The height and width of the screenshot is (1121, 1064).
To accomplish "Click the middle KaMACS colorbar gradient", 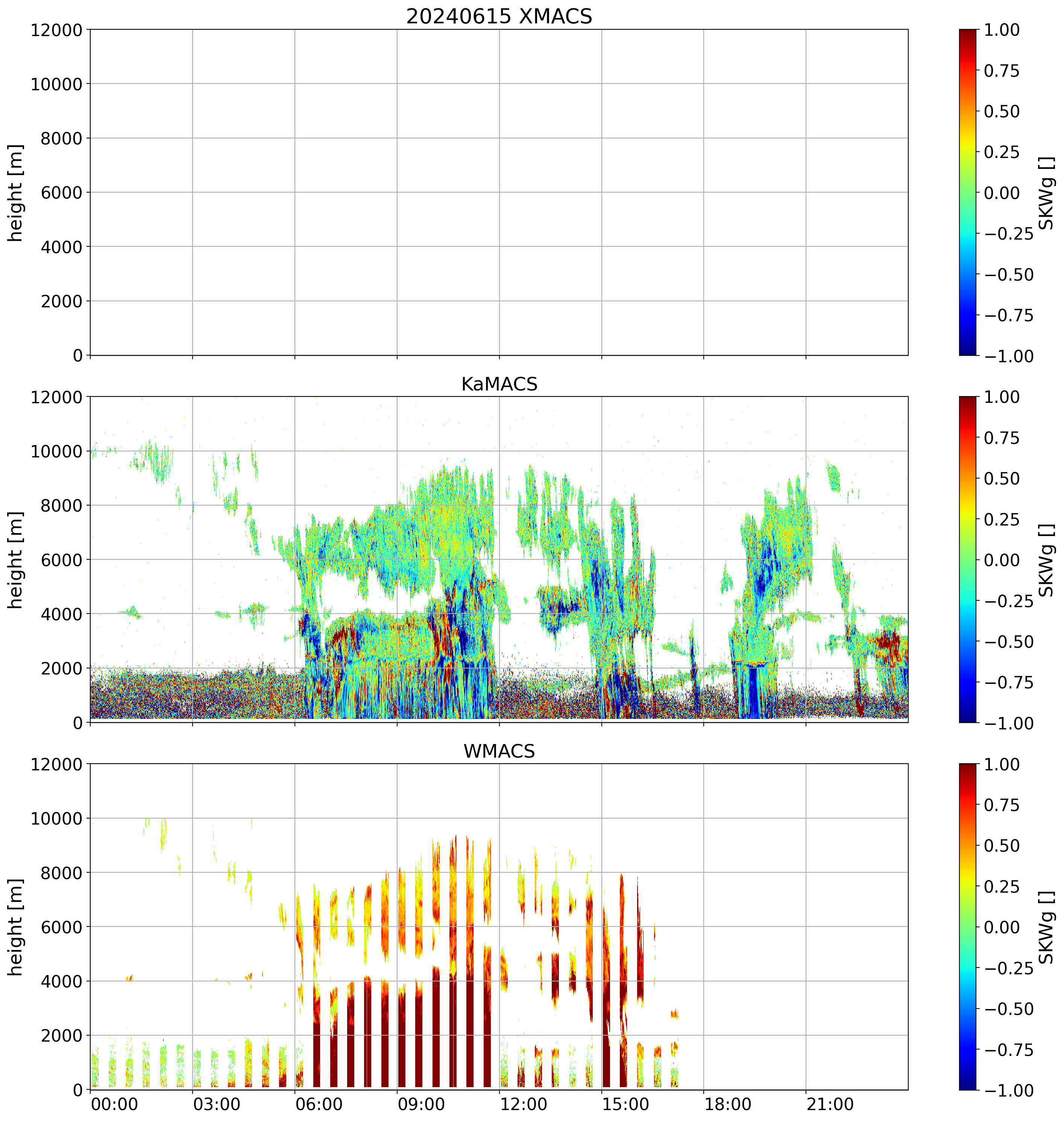I will pyautogui.click(x=968, y=559).
